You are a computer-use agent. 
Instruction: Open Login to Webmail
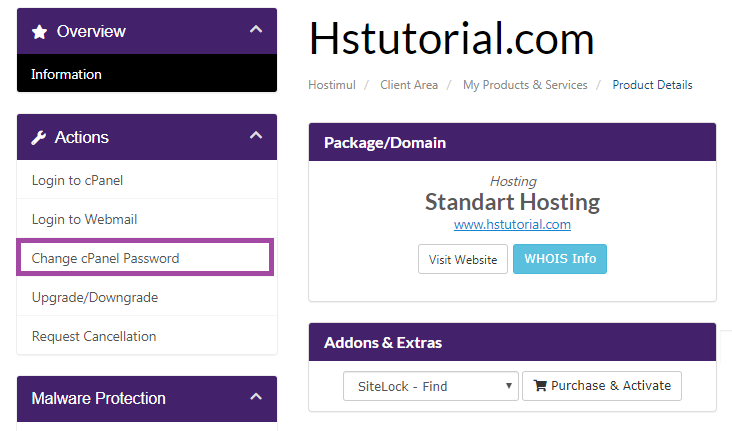pyautogui.click(x=84, y=219)
